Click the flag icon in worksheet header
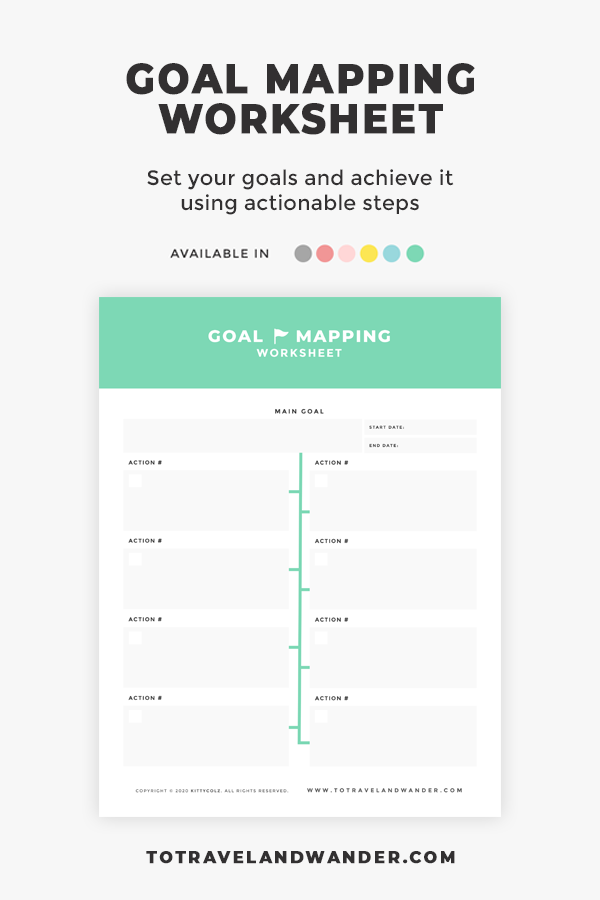The image size is (600, 900). click(280, 335)
